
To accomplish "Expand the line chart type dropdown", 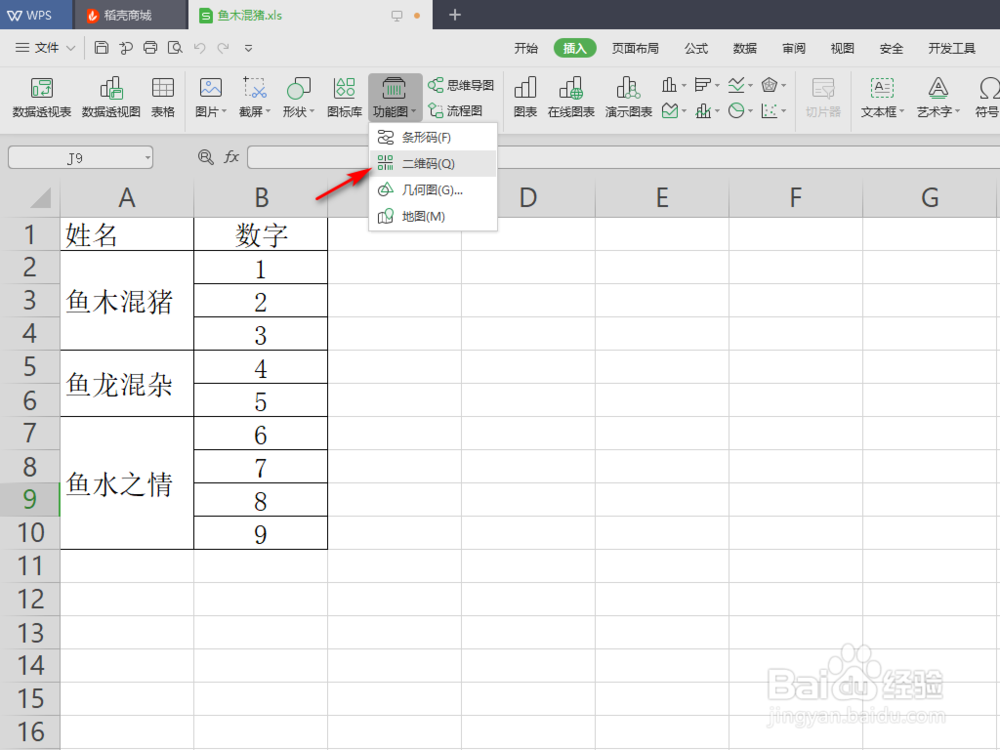I will coord(751,85).
